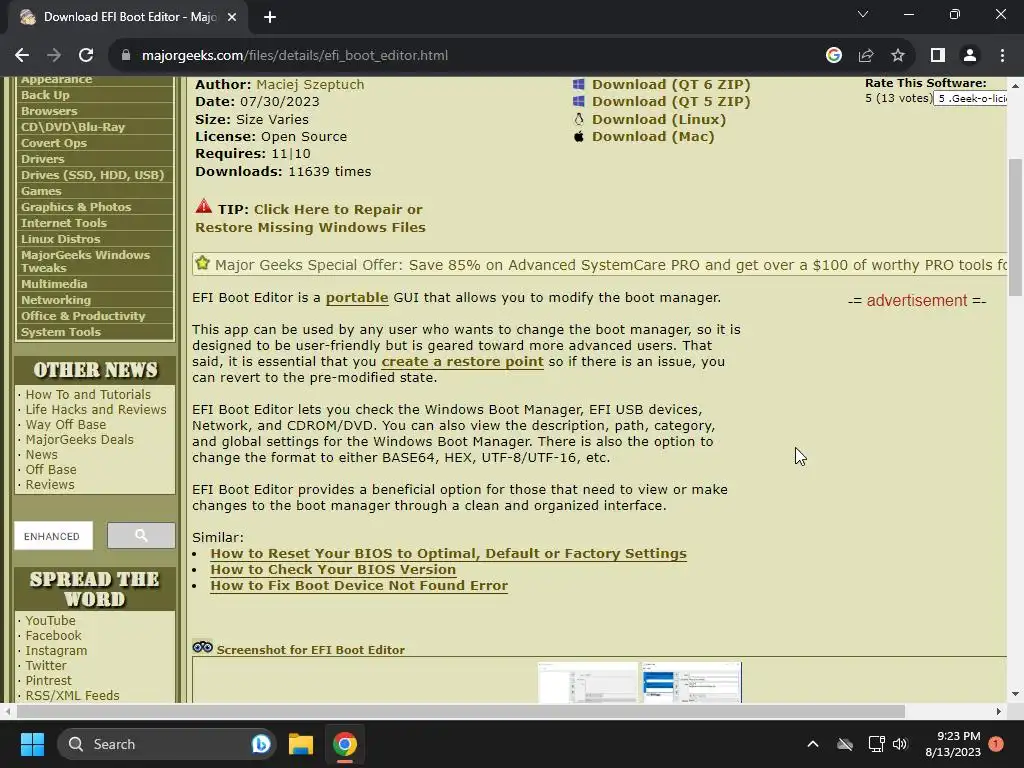Click the special offer star icon
Viewport: 1024px width, 768px height.
pos(202,263)
